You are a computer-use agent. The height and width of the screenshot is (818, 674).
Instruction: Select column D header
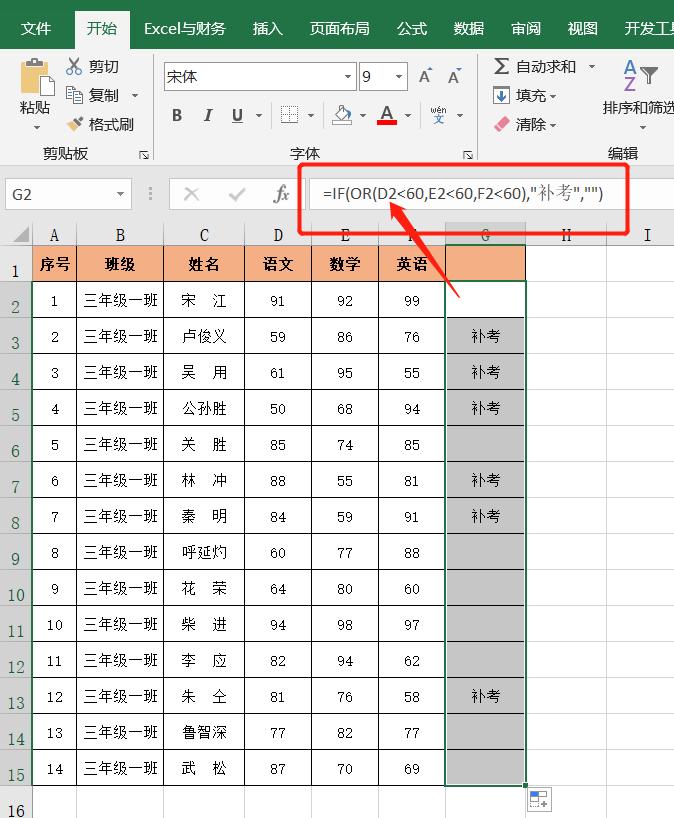pos(278,235)
